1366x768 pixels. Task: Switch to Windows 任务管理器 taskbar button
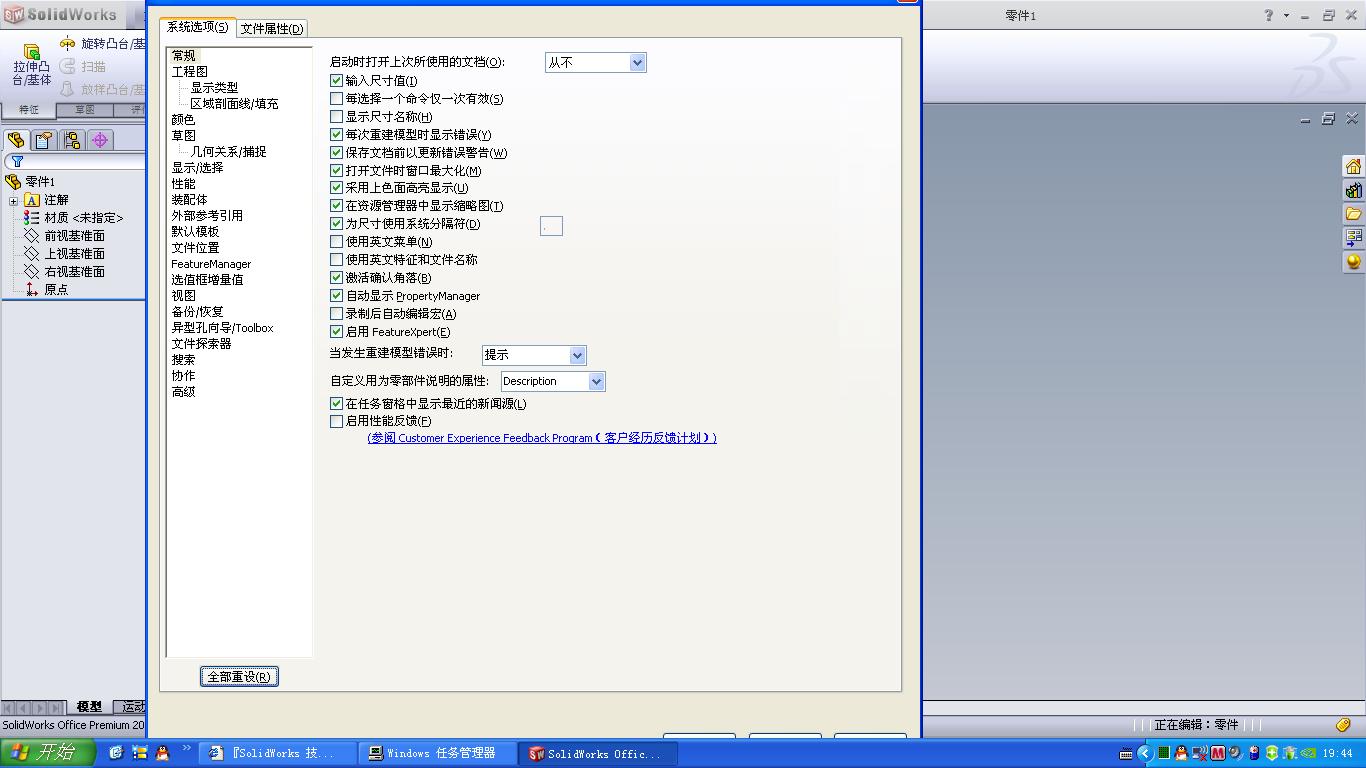[439, 753]
